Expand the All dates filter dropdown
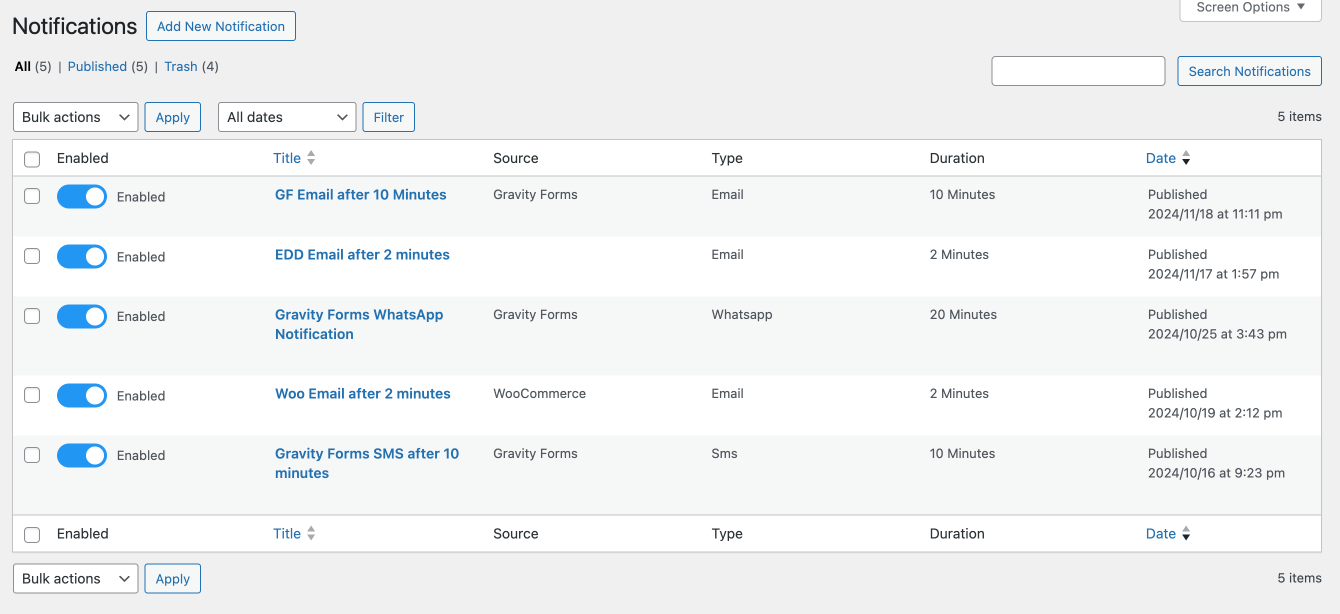1340x614 pixels. [x=287, y=117]
